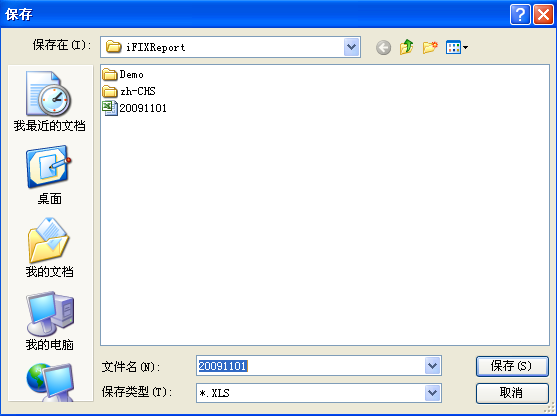The image size is (557, 416).
Task: Create a new folder with toolbar icon
Action: 430,47
